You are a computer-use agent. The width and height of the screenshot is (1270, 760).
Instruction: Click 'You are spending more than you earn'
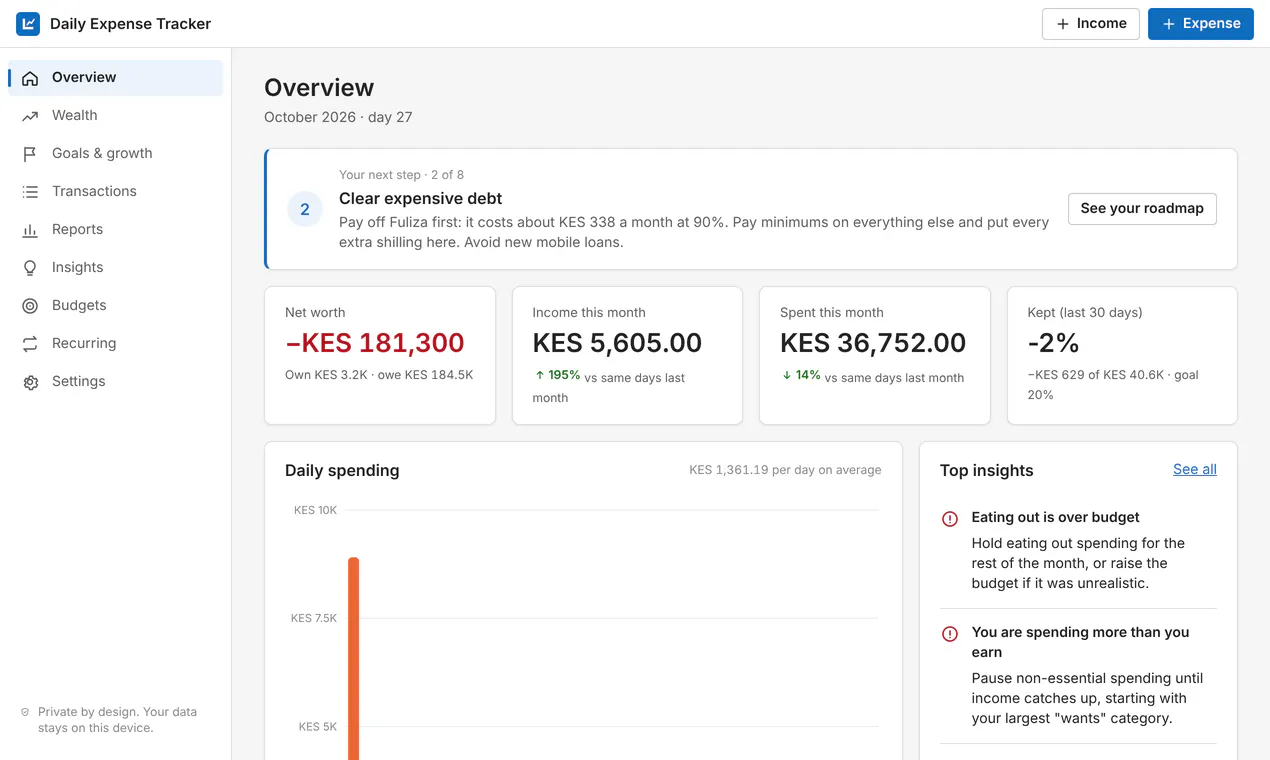tap(1081, 642)
